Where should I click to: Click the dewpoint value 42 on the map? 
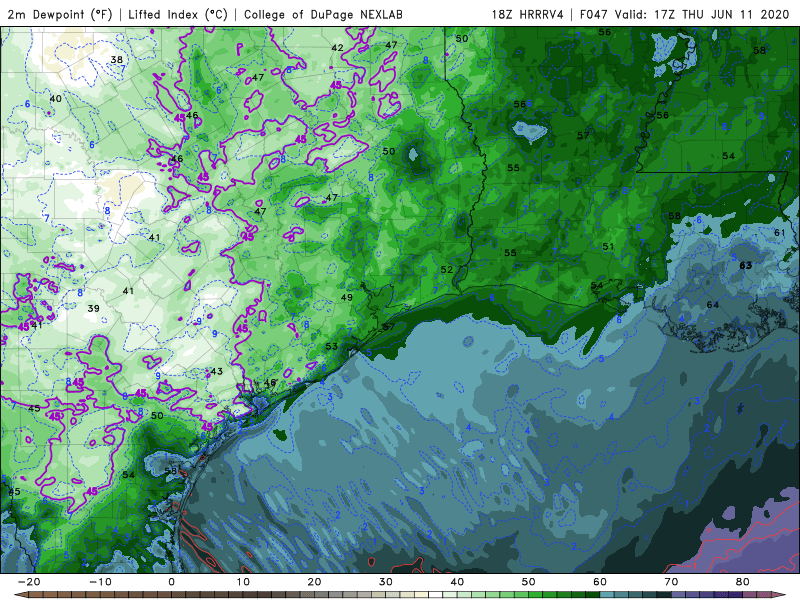point(337,48)
